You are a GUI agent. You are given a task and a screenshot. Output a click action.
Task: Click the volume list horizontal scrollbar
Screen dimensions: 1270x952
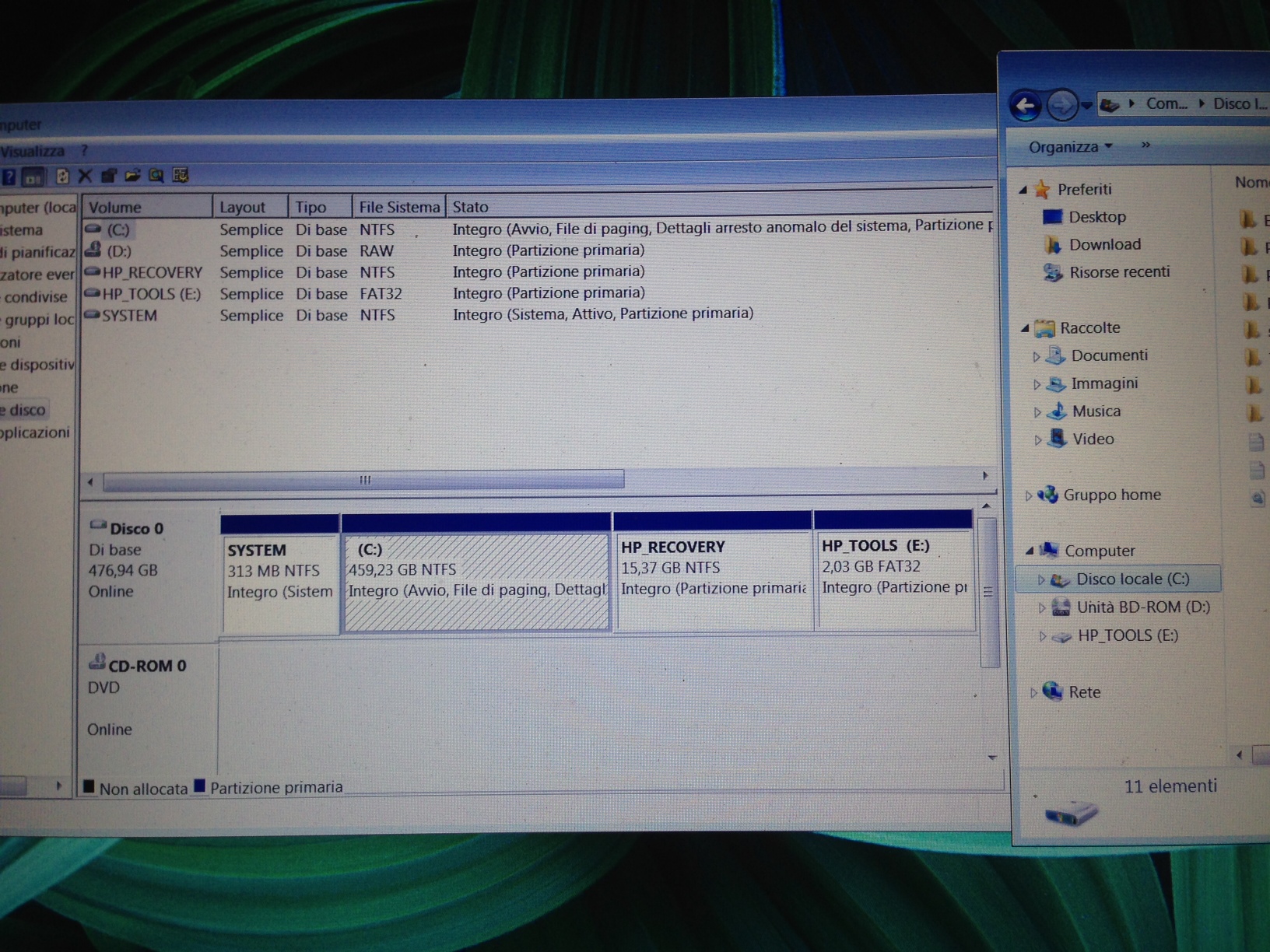click(x=364, y=481)
